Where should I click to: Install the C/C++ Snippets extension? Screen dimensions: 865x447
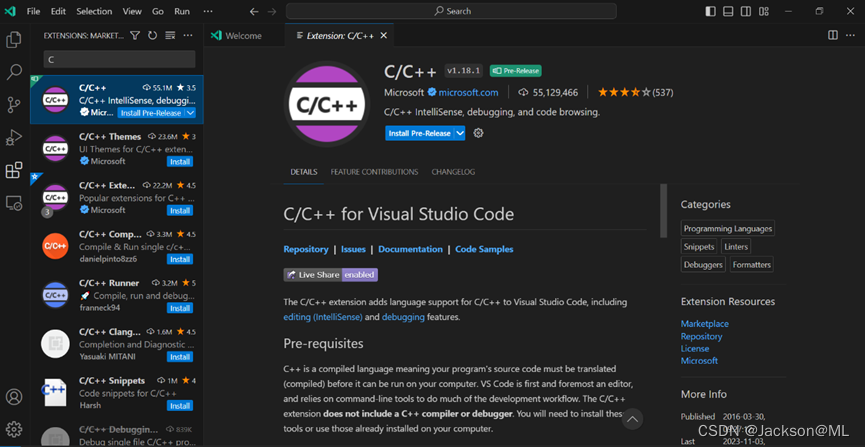pos(180,406)
